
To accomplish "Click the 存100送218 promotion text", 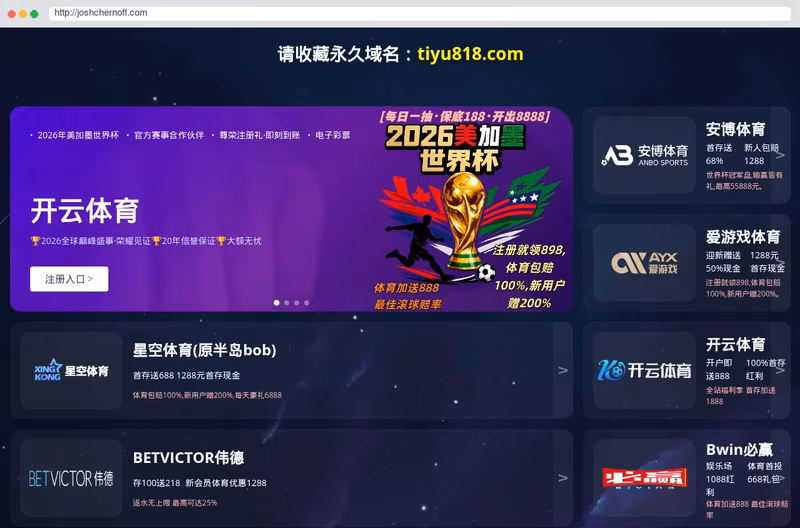I will point(157,483).
